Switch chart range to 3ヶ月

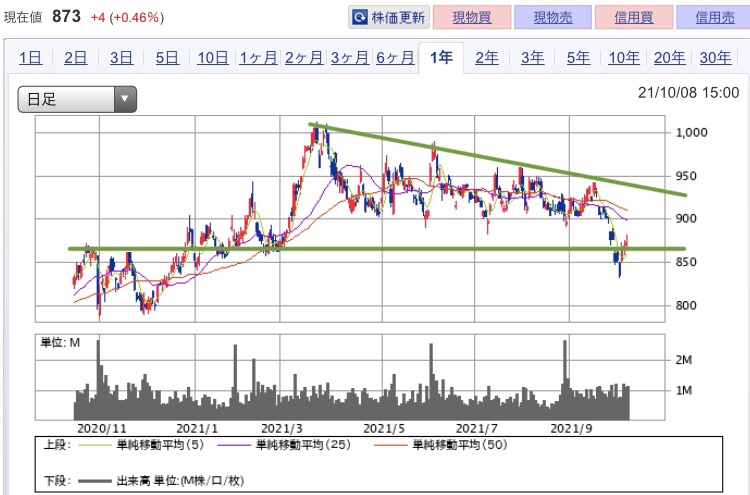350,58
